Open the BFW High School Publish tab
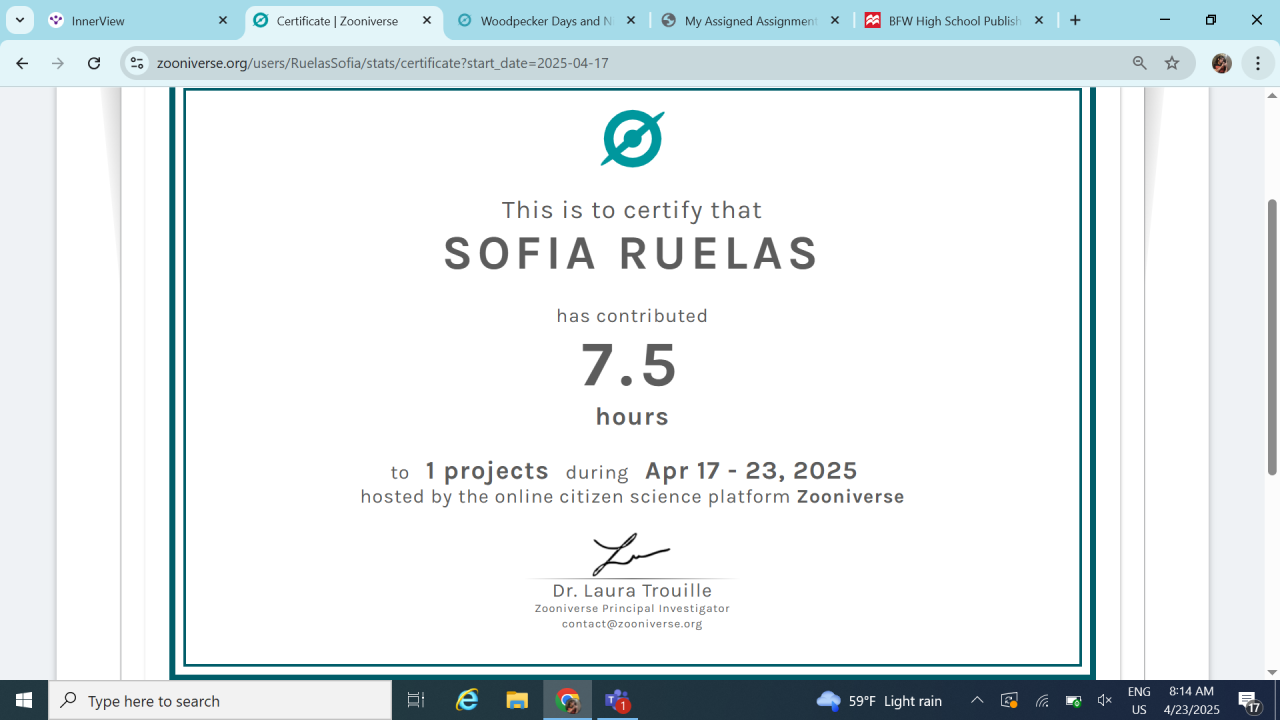The width and height of the screenshot is (1280, 720). pos(954,20)
